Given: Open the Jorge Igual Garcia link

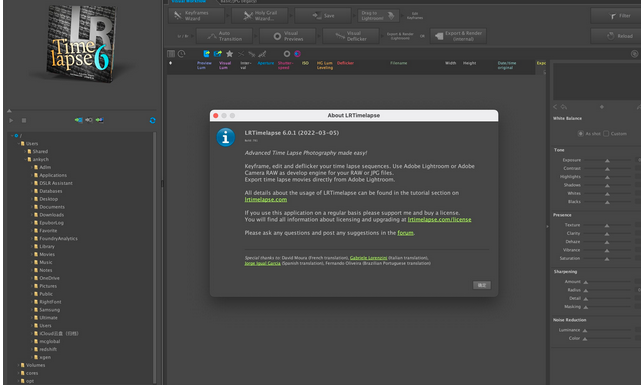Looking at the screenshot, I should 262,263.
